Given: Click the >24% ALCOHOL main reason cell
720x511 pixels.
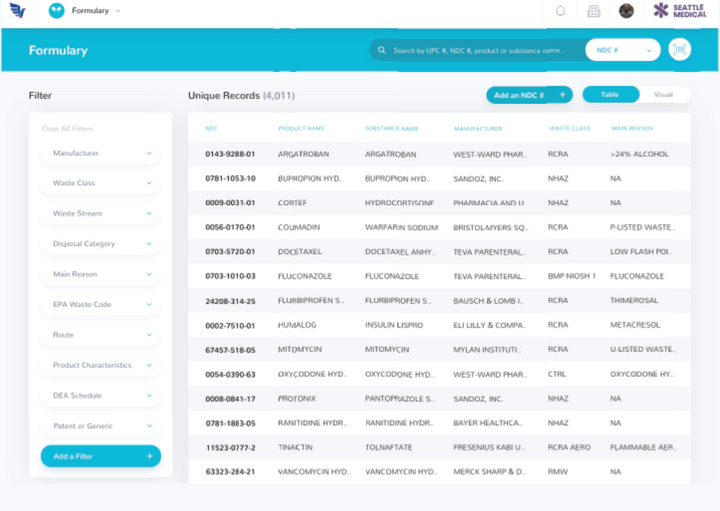Looking at the screenshot, I should 639,154.
